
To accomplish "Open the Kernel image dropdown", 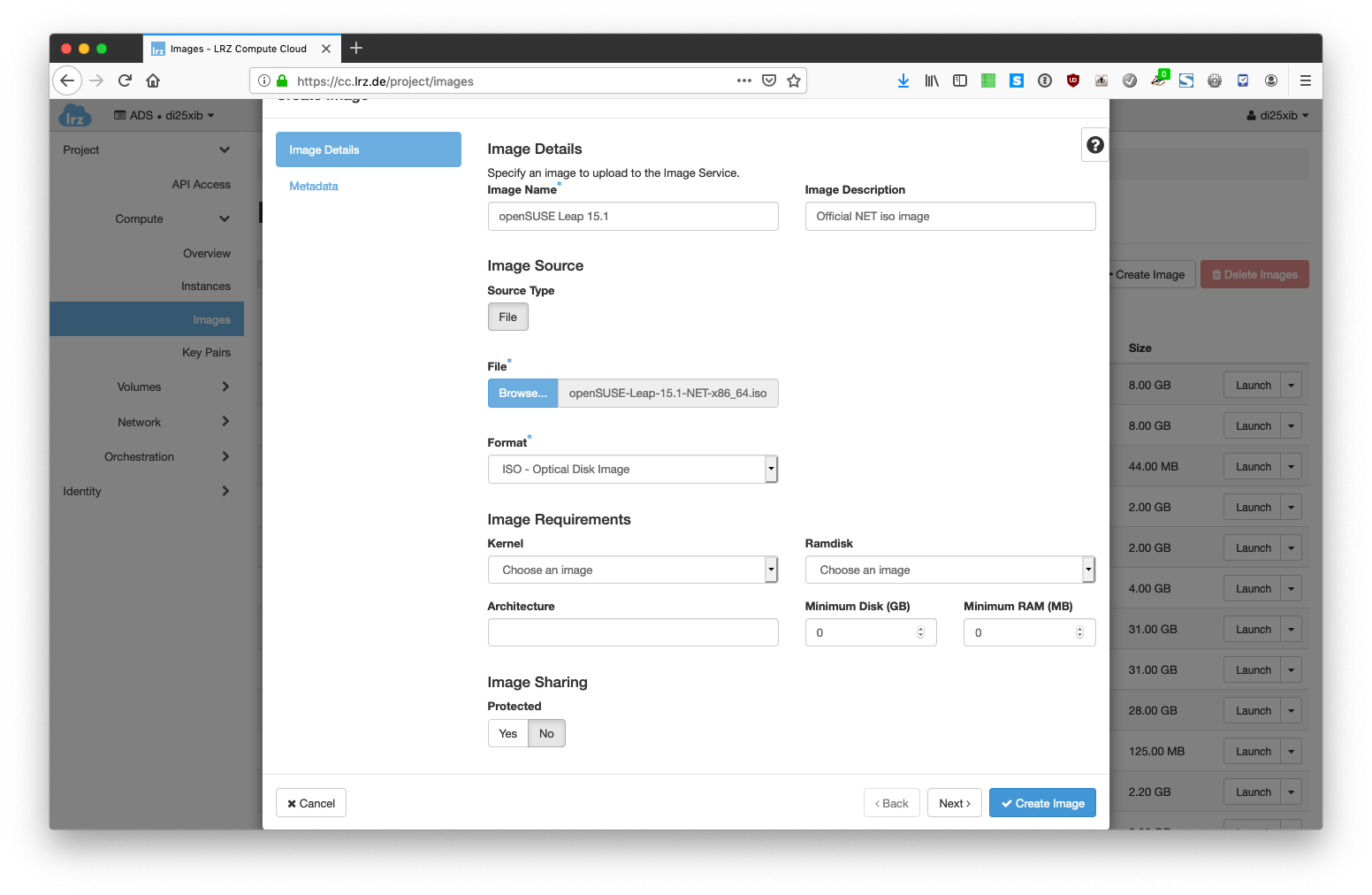I will [x=632, y=570].
